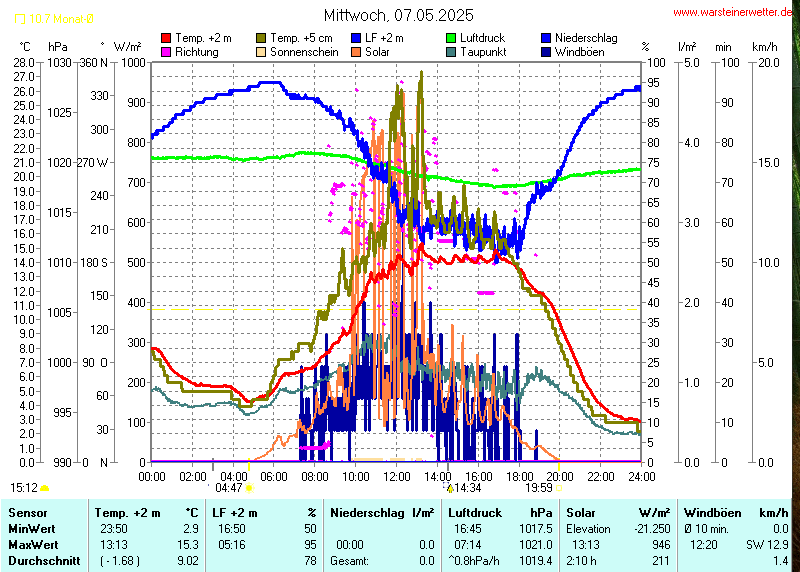Click the Windböen km/h table header
The height and width of the screenshot is (572, 800).
736,513
